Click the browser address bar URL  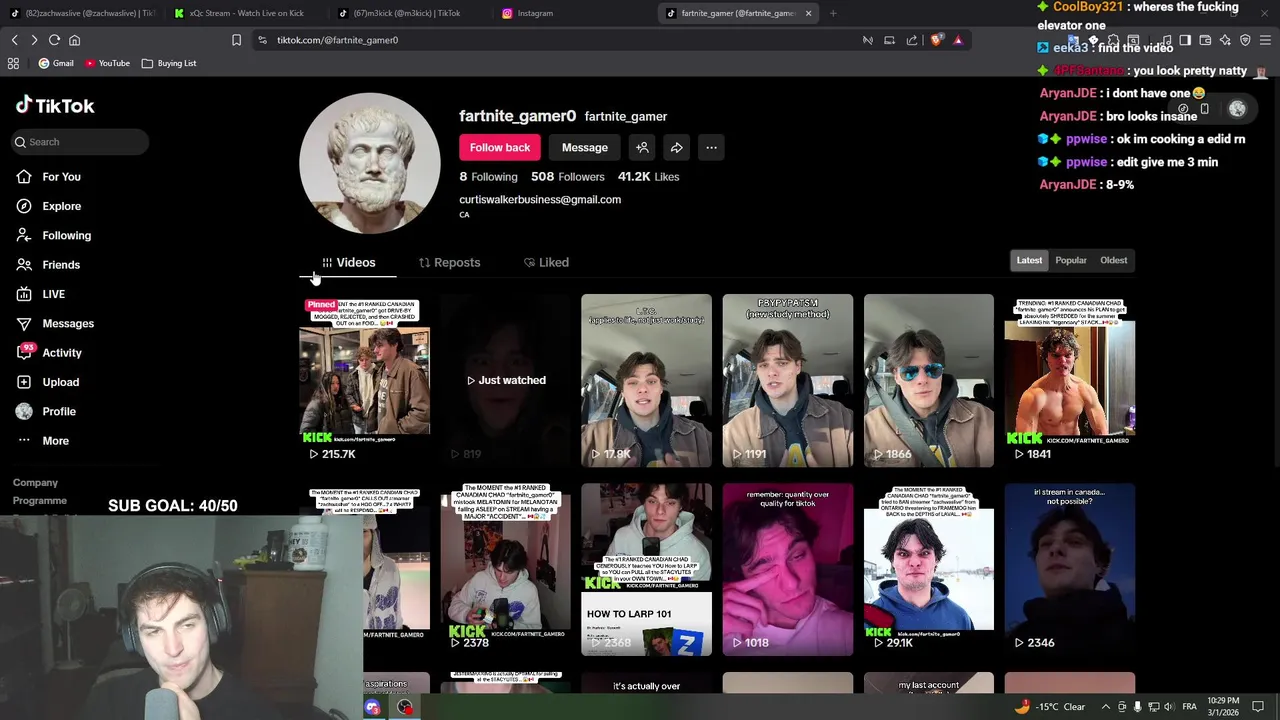(337, 40)
